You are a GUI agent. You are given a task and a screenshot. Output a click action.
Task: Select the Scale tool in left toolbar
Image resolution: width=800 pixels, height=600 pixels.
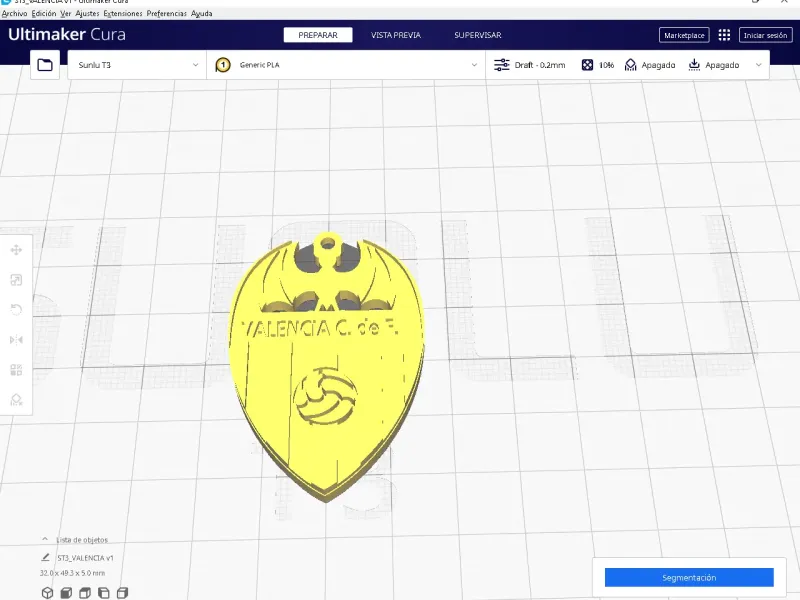pos(16,280)
